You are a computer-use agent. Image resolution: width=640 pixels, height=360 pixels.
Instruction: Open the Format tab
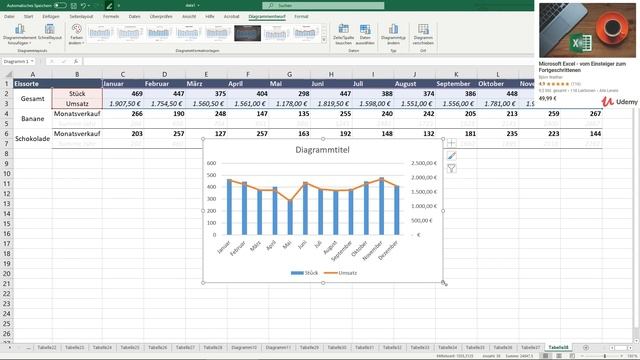[x=301, y=16]
